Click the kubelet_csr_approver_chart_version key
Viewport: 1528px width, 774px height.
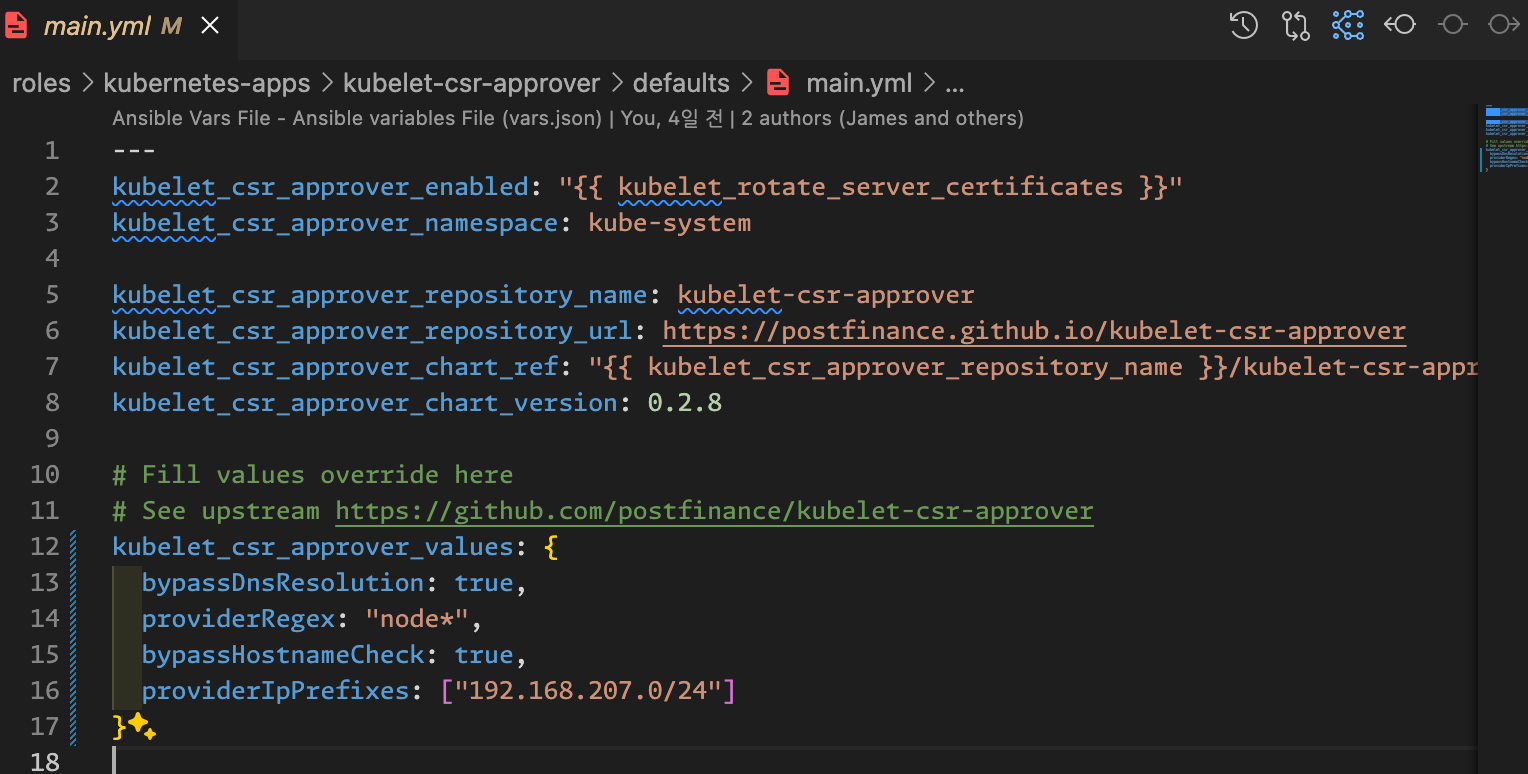tap(365, 402)
